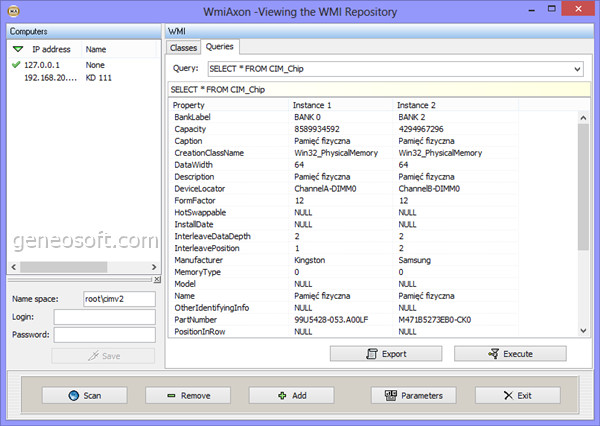Image resolution: width=600 pixels, height=426 pixels.
Task: Click the Property column header
Action: [x=189, y=105]
